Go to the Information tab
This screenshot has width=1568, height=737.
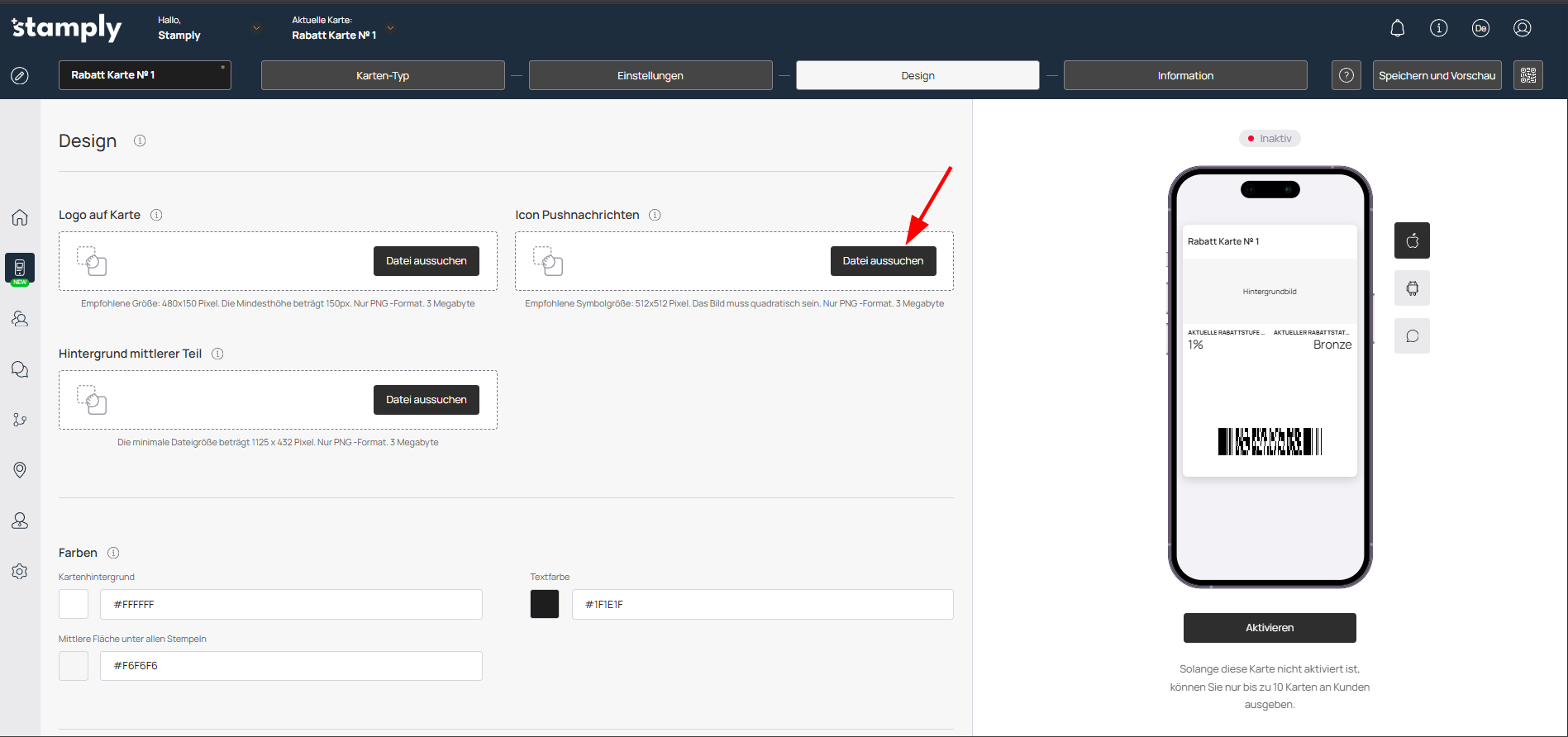pyautogui.click(x=1184, y=75)
